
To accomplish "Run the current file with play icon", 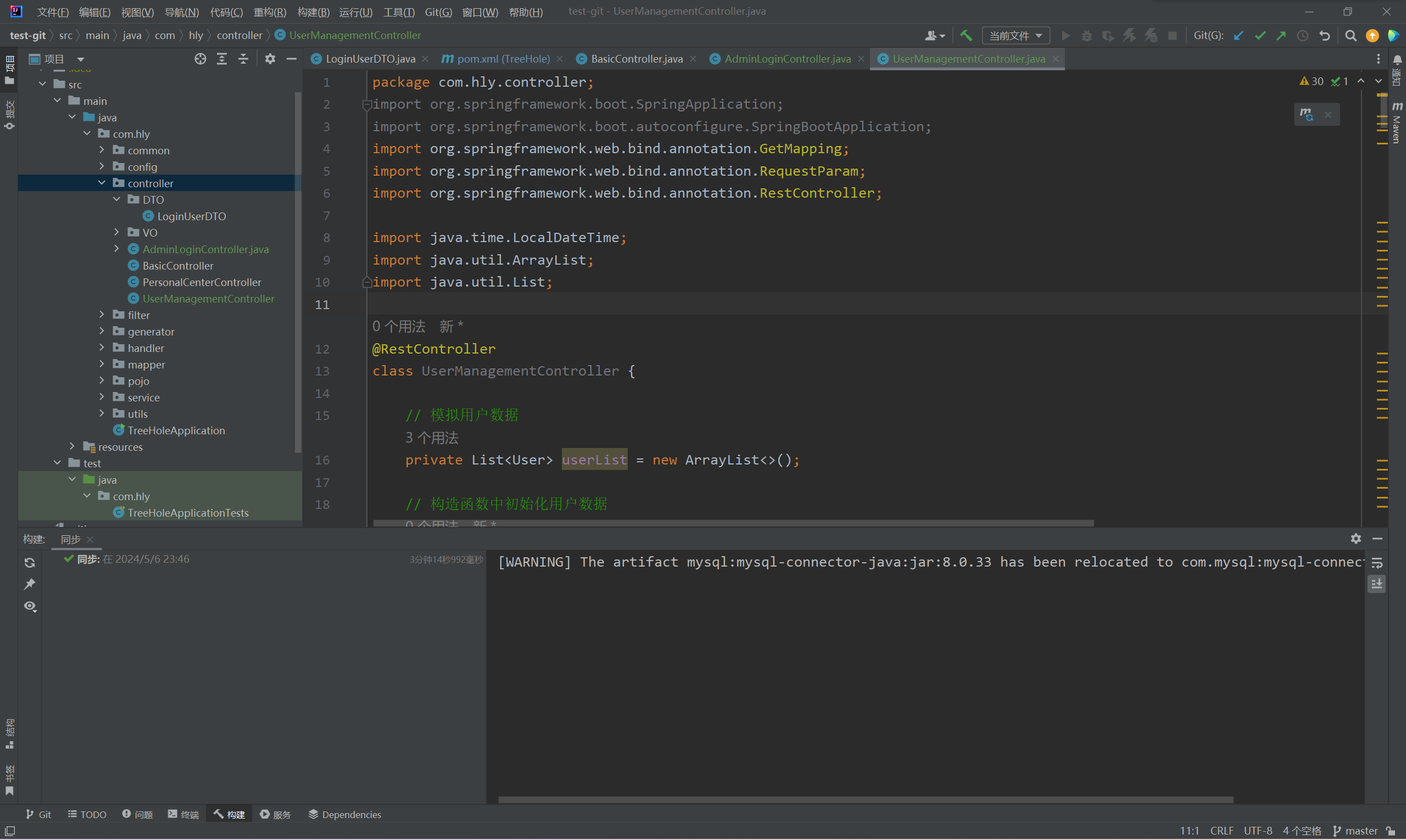I will coord(1065,36).
